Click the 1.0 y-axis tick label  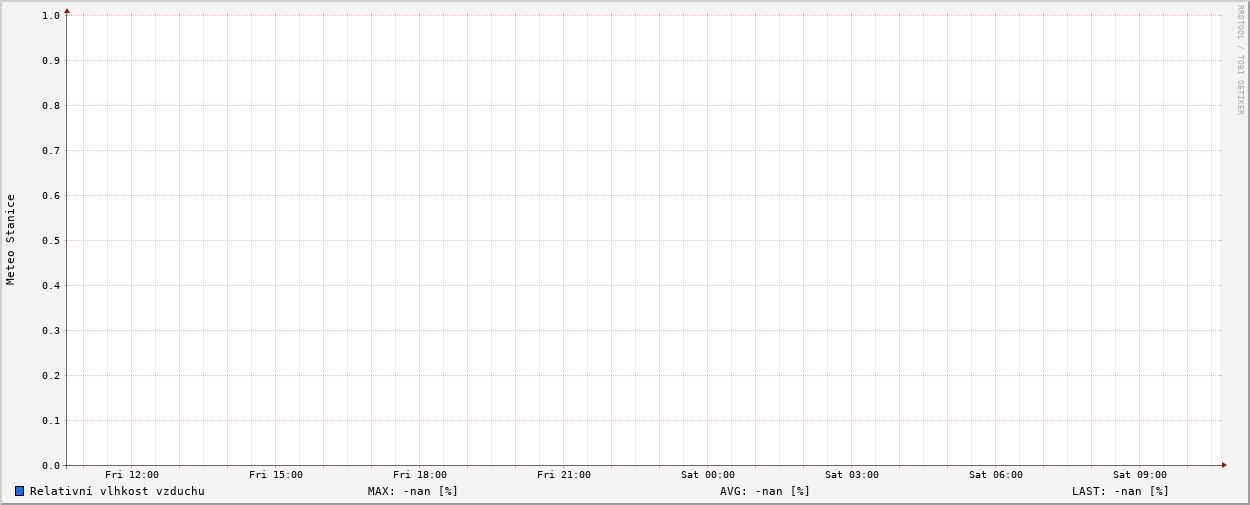51,15
